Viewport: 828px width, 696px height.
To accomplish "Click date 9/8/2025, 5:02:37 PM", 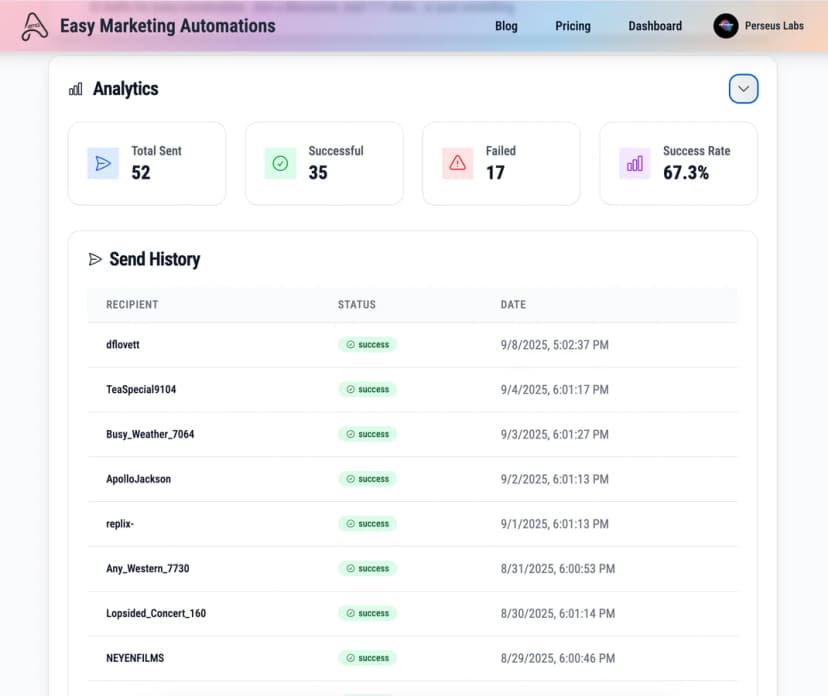I will (554, 345).
